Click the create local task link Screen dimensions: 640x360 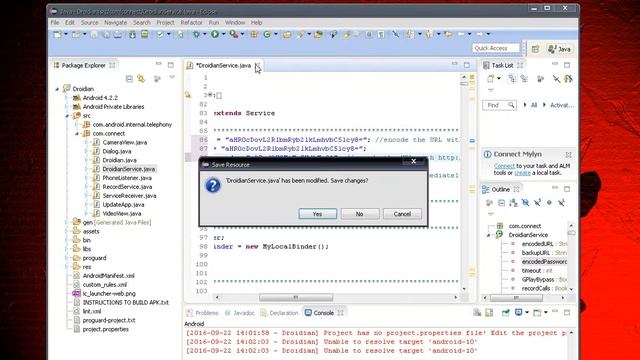point(522,173)
